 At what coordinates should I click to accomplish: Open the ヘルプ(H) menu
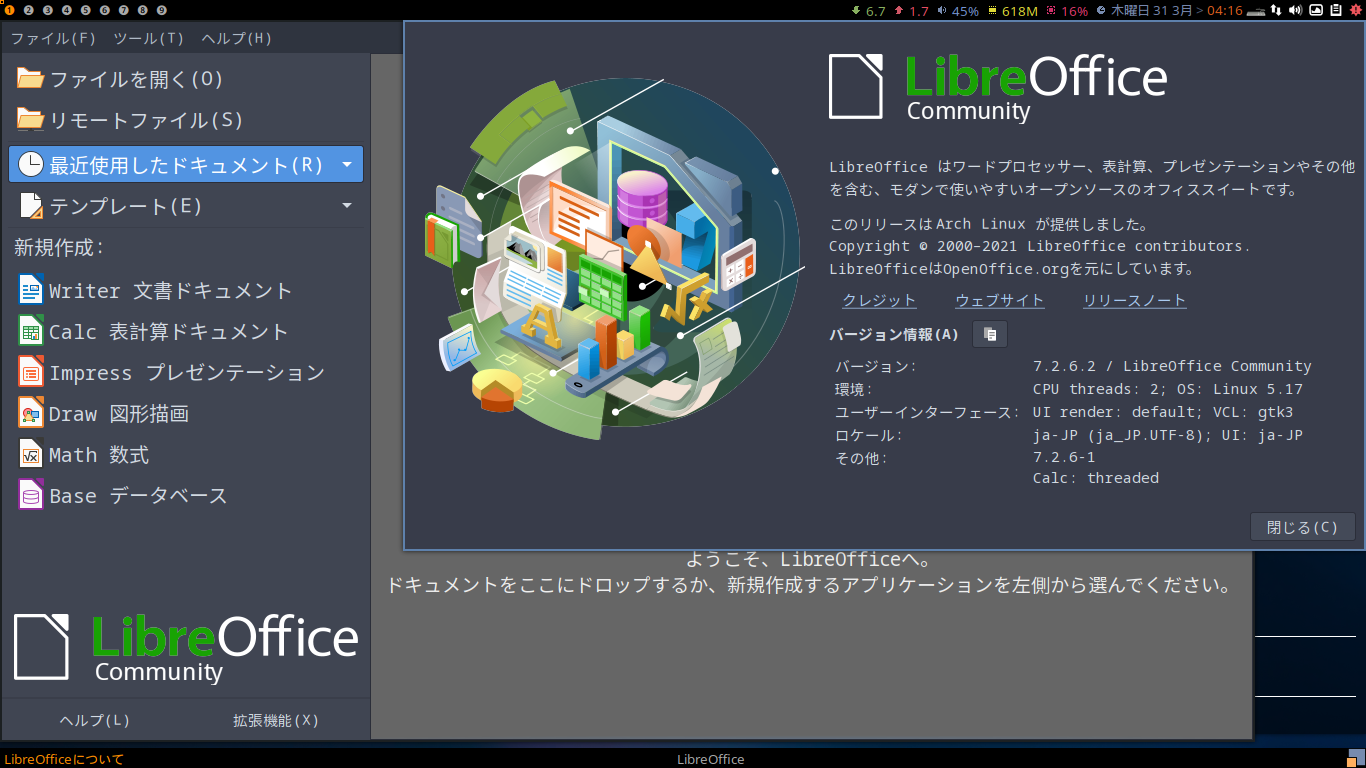coord(236,38)
